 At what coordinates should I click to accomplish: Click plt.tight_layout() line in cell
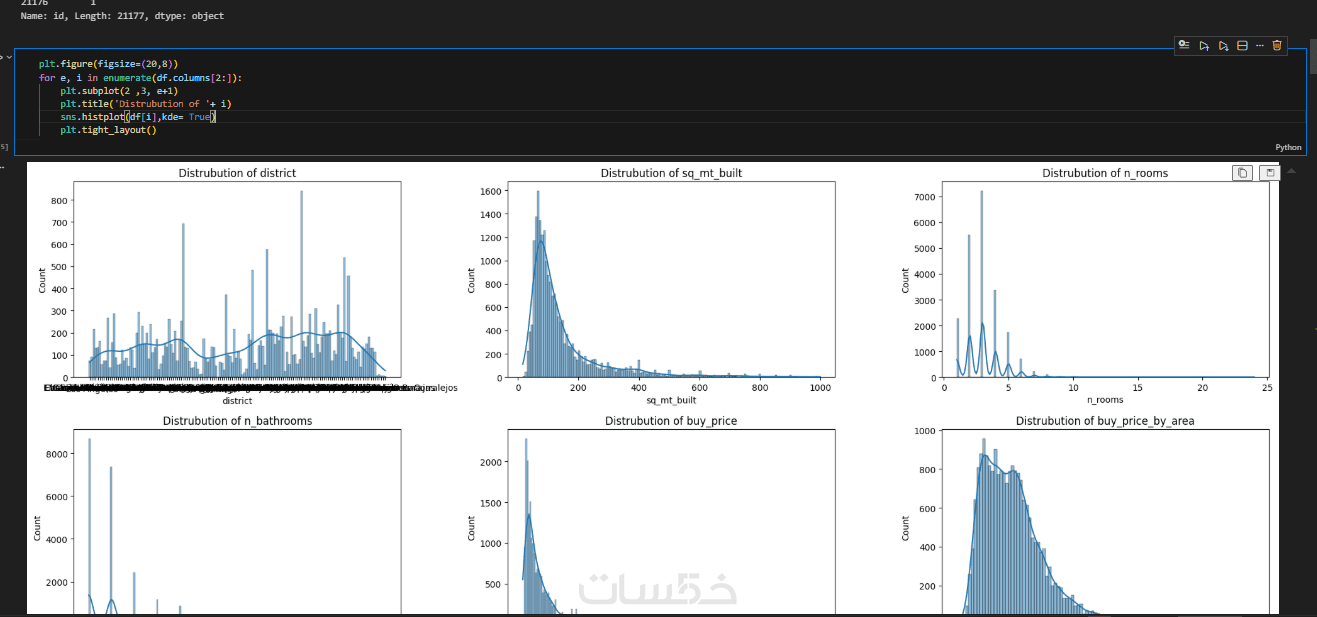coord(108,130)
